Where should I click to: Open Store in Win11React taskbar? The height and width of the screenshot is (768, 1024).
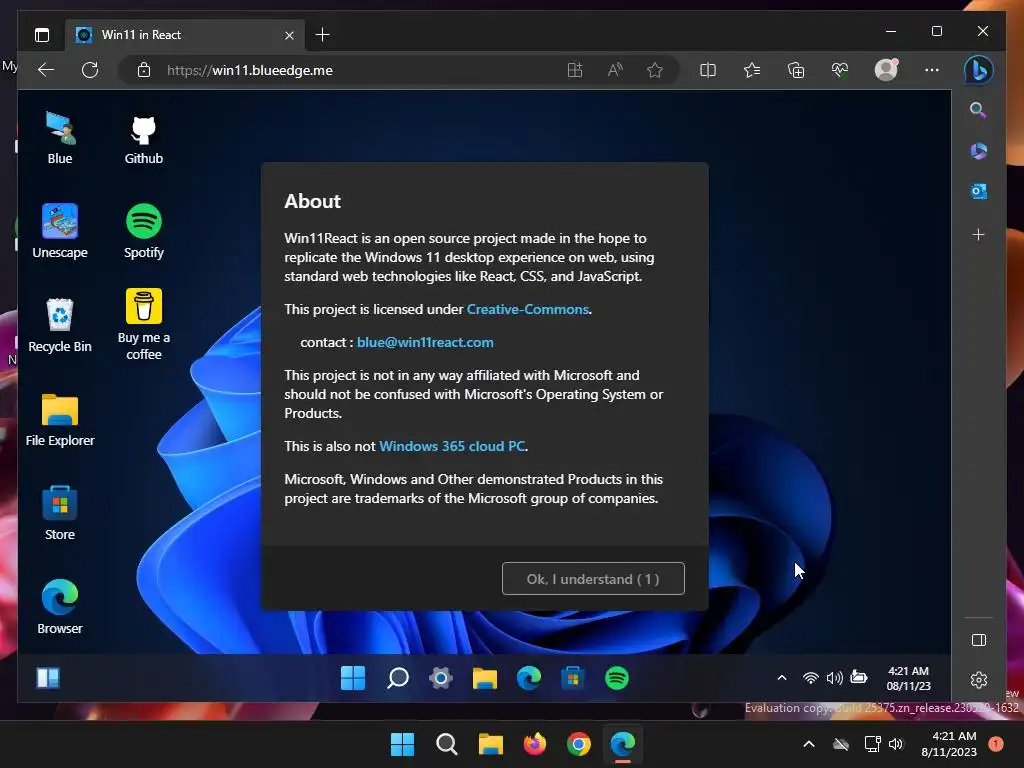tap(573, 678)
